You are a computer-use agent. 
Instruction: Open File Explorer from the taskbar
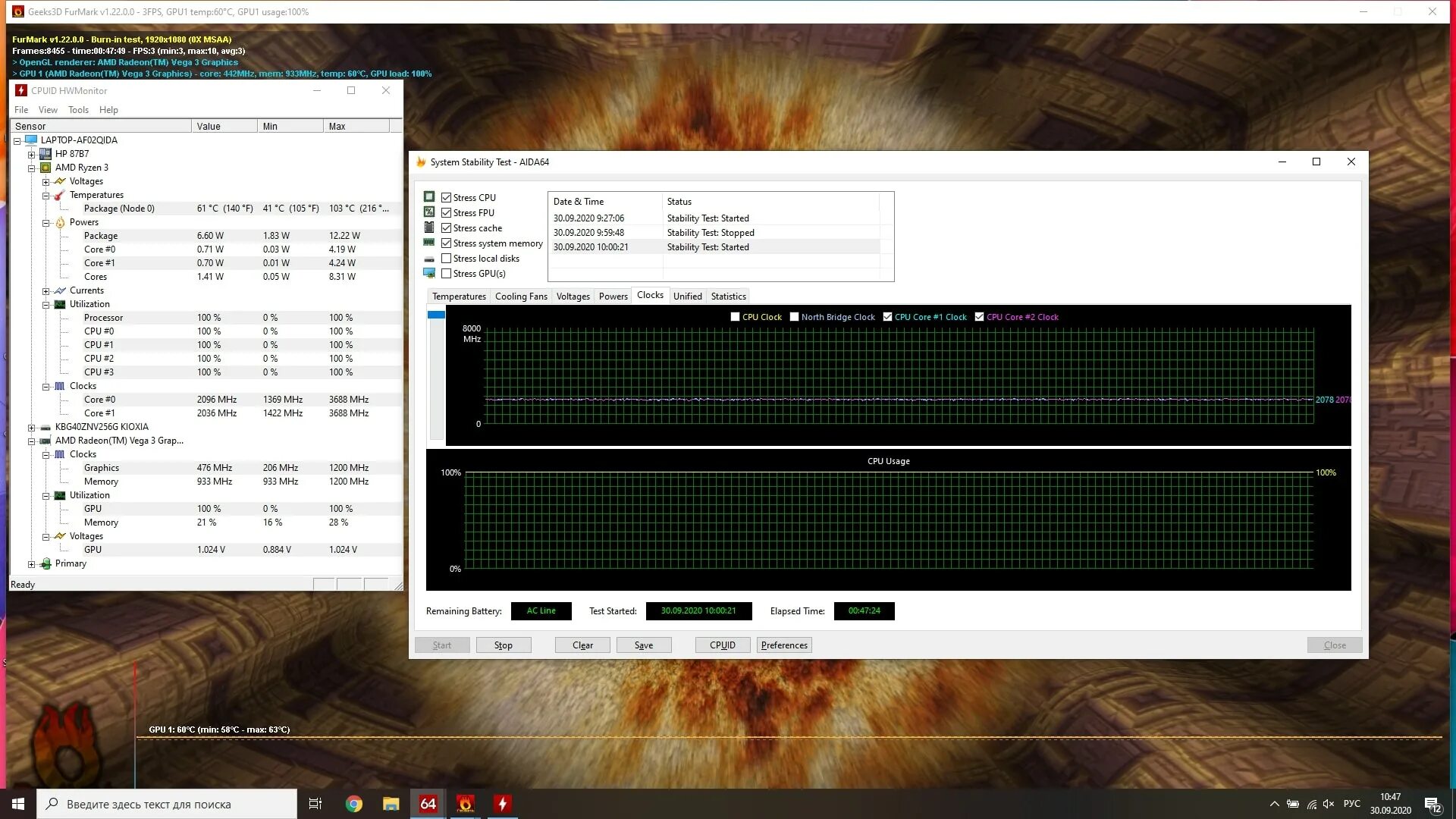pos(391,804)
